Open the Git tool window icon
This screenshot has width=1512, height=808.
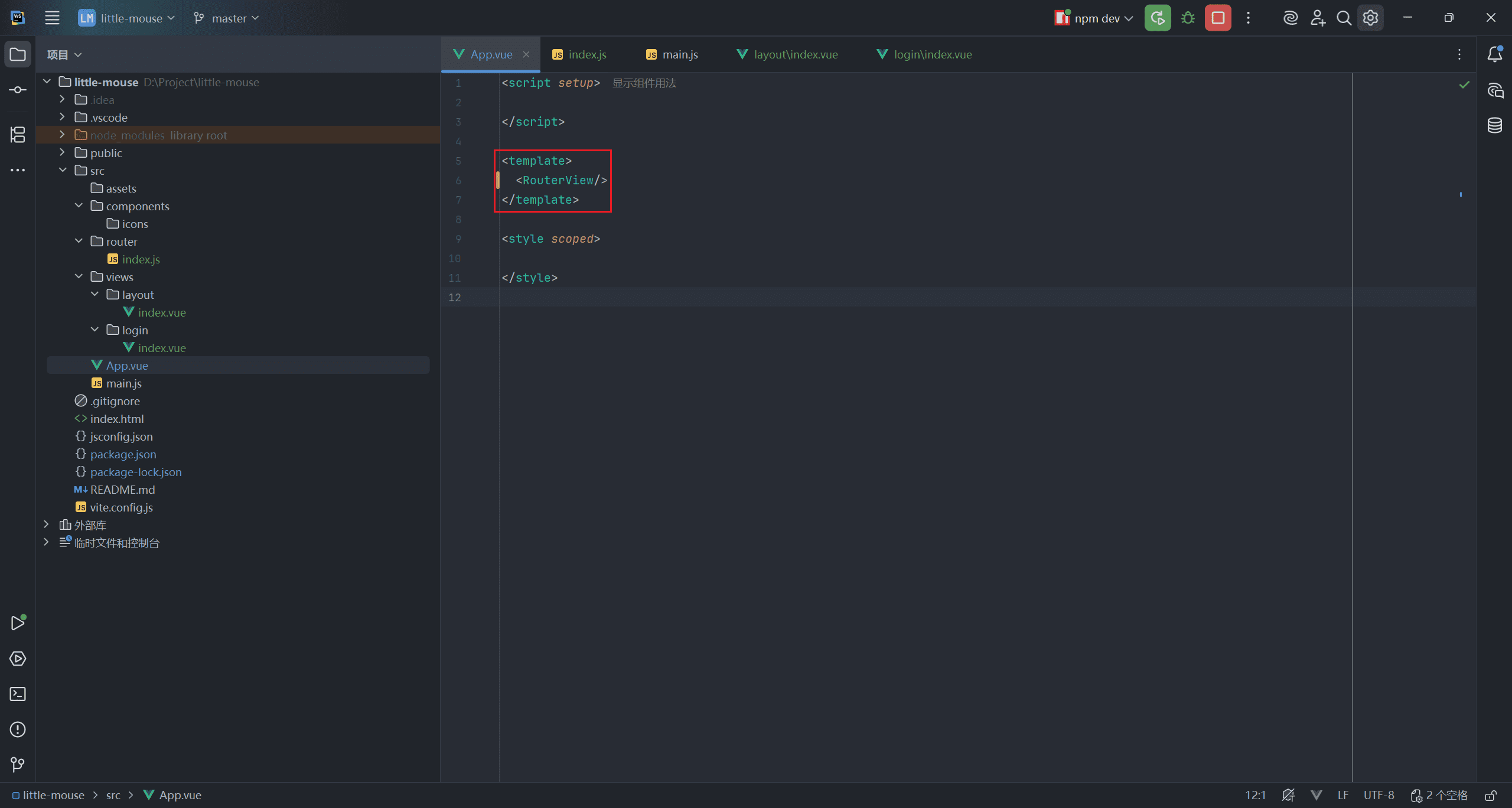[18, 765]
